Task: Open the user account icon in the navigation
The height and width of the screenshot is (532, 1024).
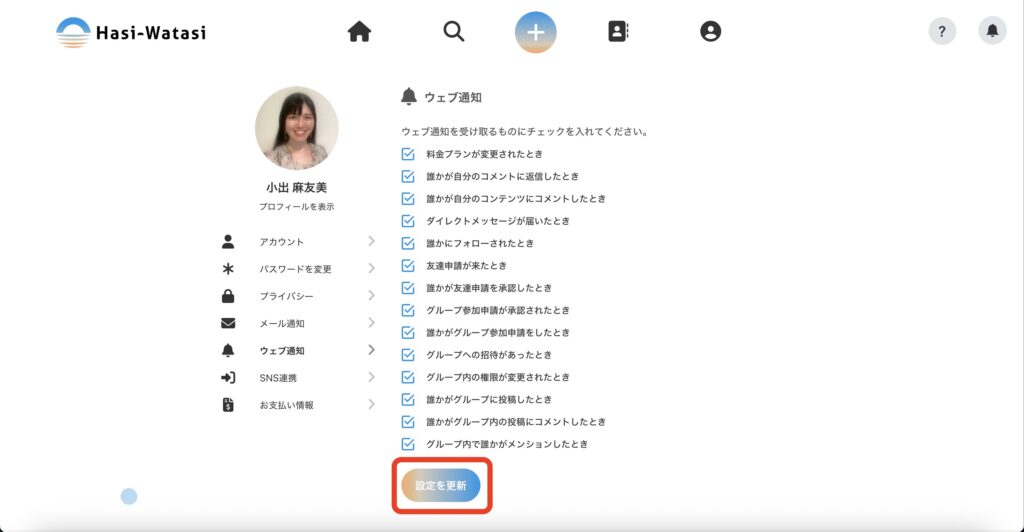Action: point(710,32)
